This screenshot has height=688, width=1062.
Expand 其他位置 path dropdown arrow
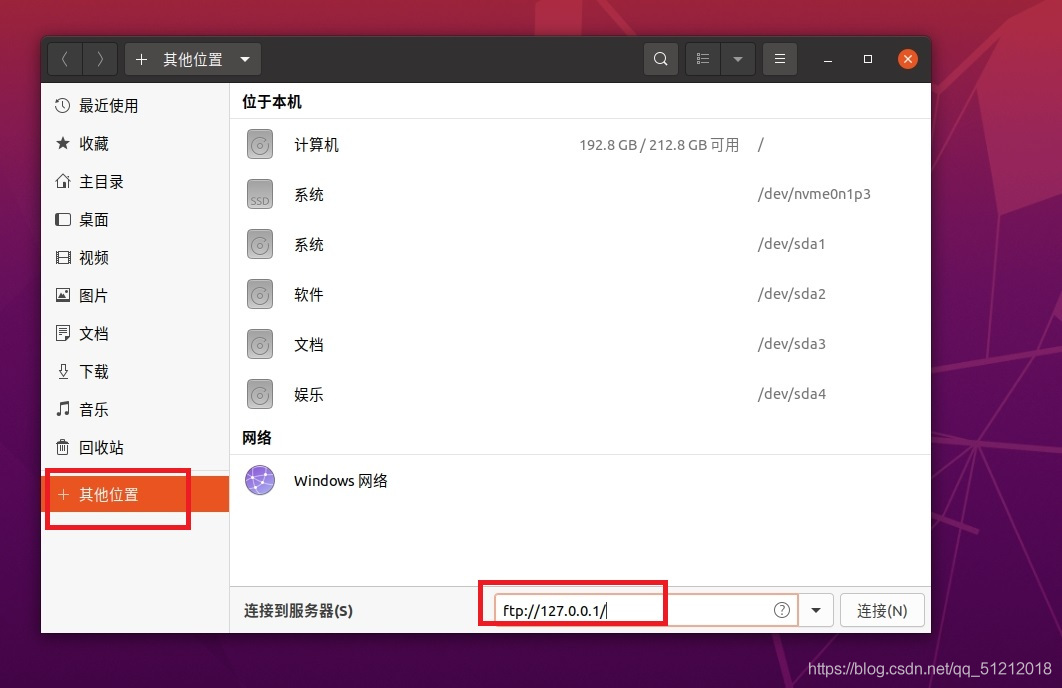[x=245, y=60]
